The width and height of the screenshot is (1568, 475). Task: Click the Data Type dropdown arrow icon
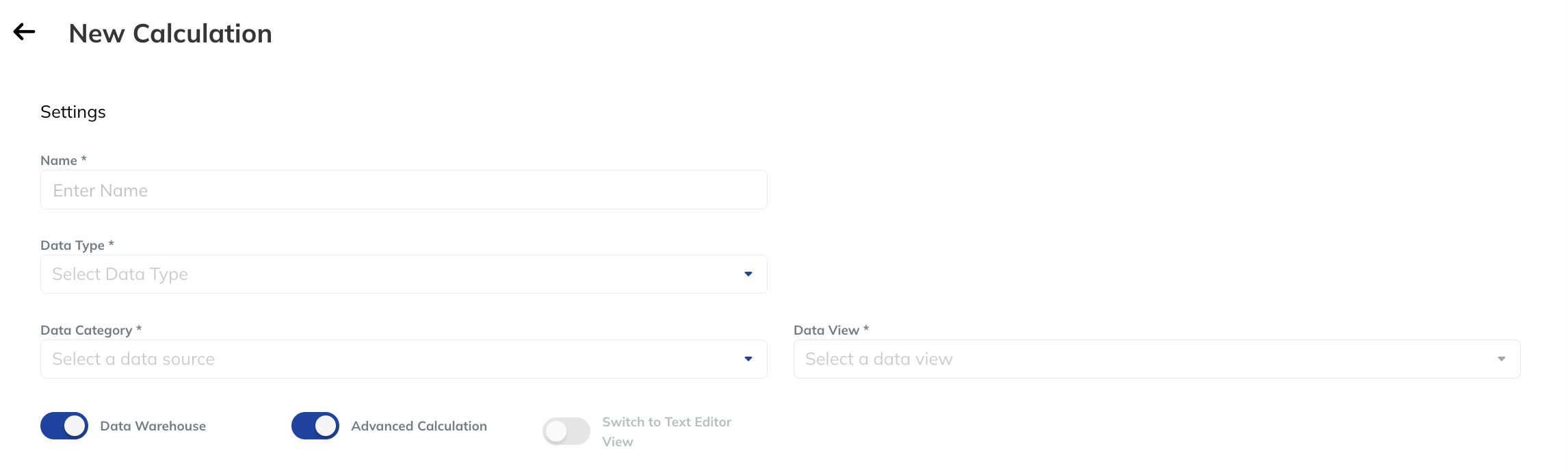pos(748,274)
